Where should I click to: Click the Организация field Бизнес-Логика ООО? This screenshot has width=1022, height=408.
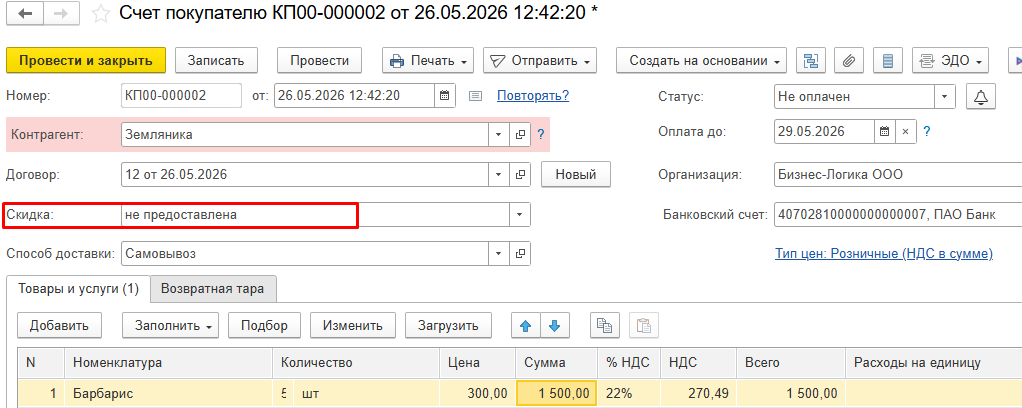tap(898, 175)
